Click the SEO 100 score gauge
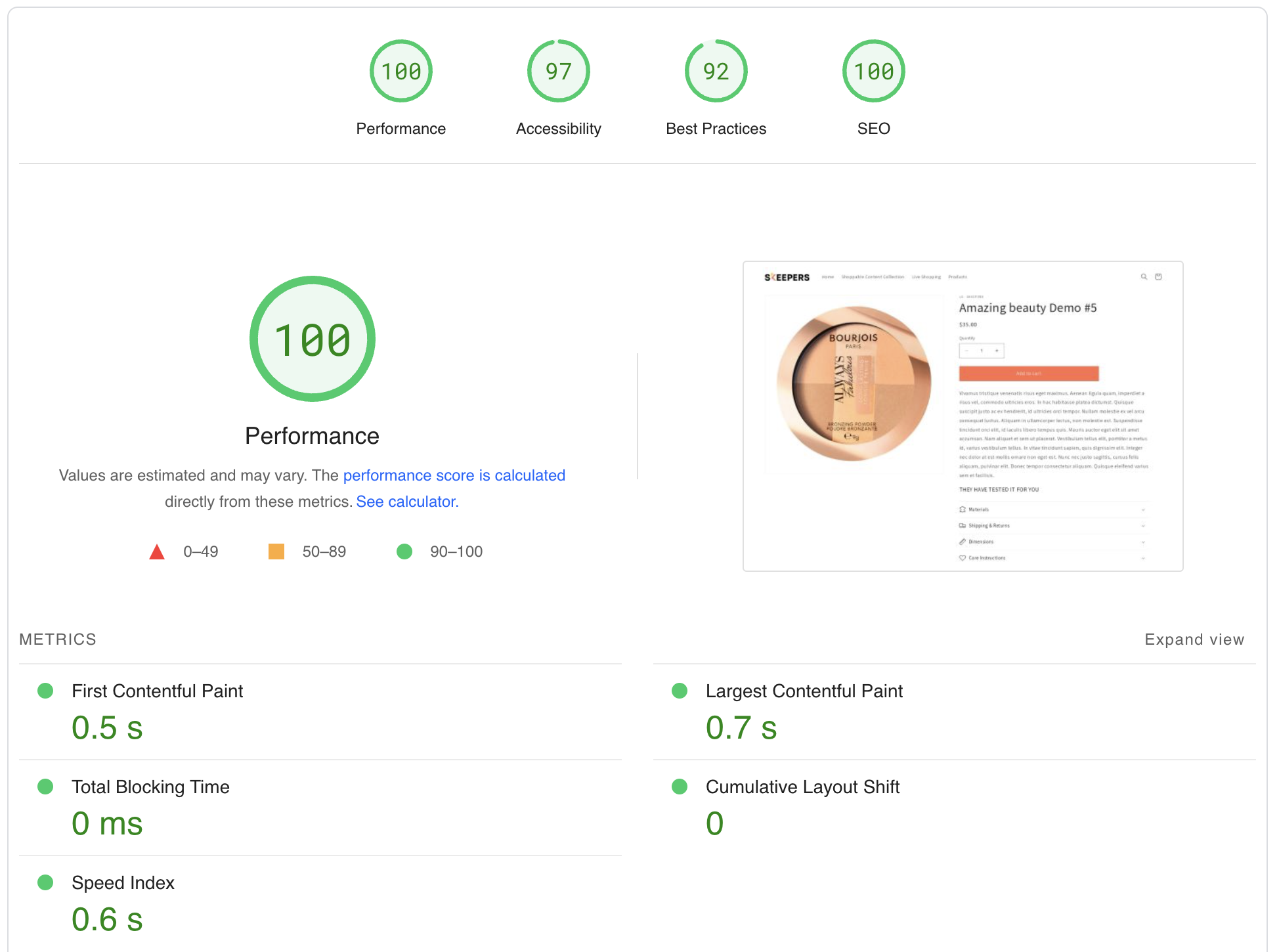The width and height of the screenshot is (1279, 952). click(873, 71)
